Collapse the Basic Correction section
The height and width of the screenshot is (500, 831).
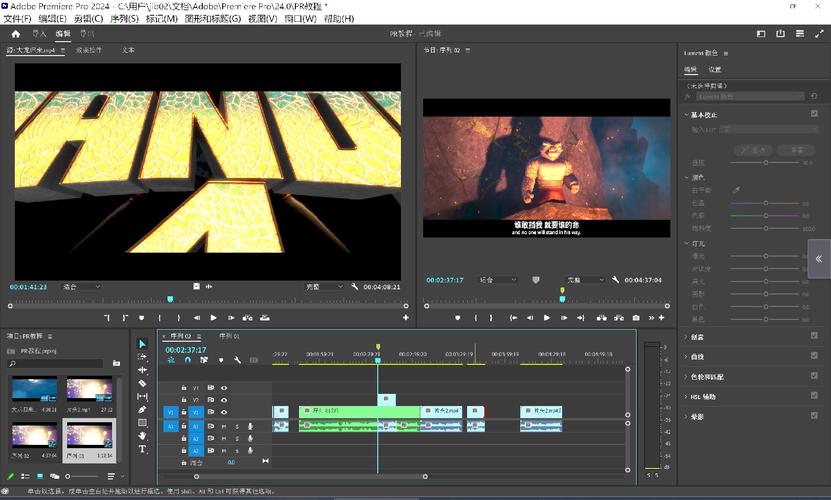[x=686, y=115]
